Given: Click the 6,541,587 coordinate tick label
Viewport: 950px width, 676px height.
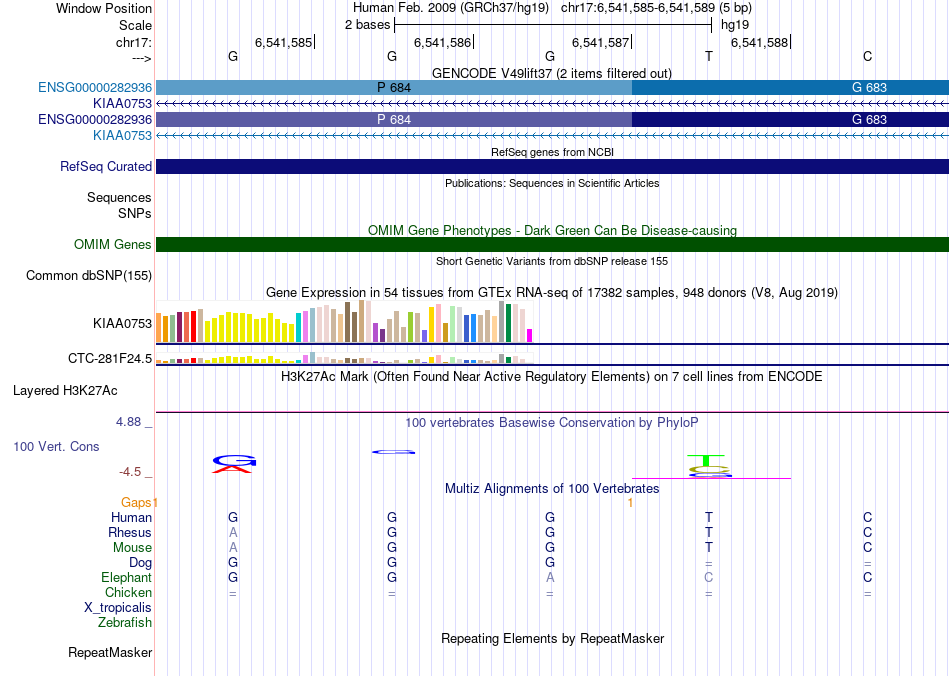Looking at the screenshot, I should (x=600, y=42).
